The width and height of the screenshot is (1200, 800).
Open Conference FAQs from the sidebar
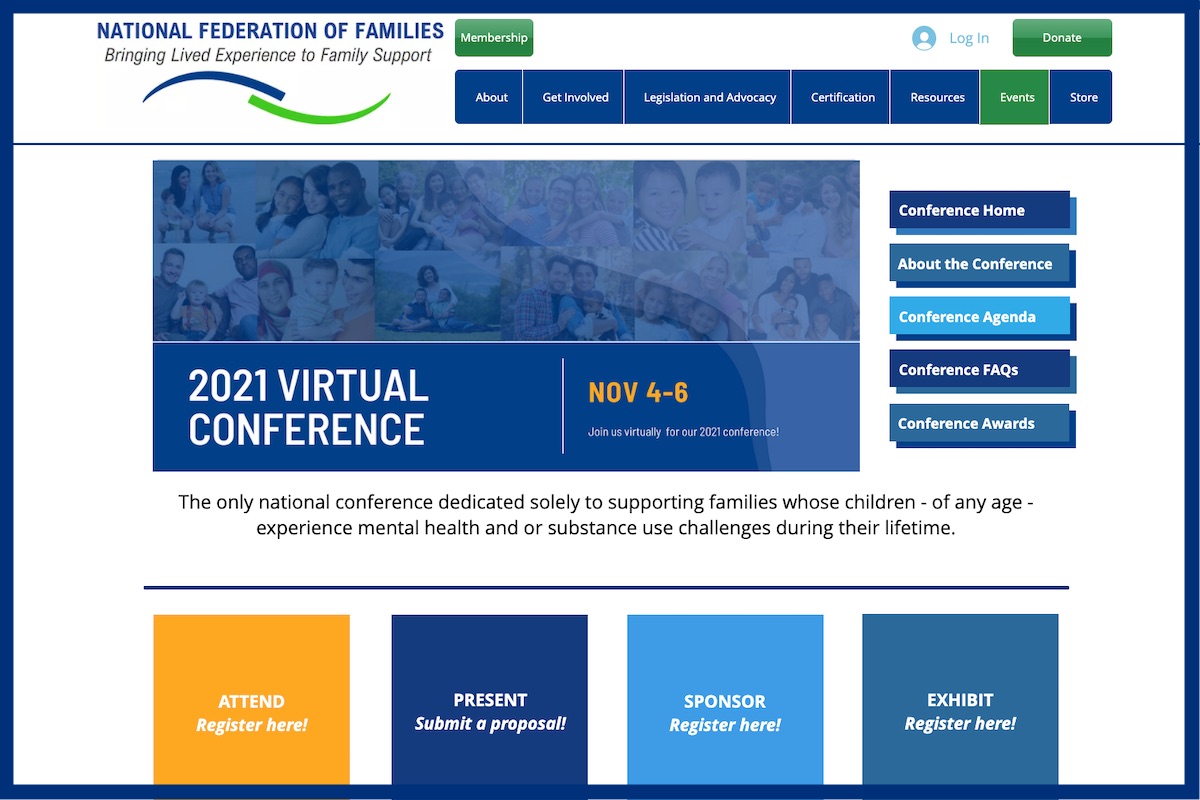pos(980,370)
